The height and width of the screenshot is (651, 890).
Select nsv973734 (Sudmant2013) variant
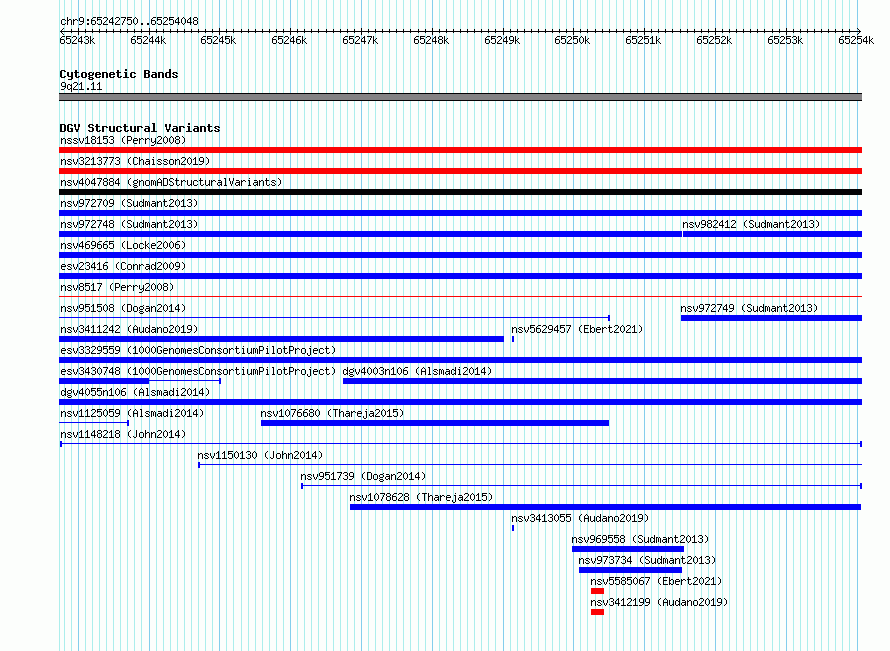[x=647, y=560]
